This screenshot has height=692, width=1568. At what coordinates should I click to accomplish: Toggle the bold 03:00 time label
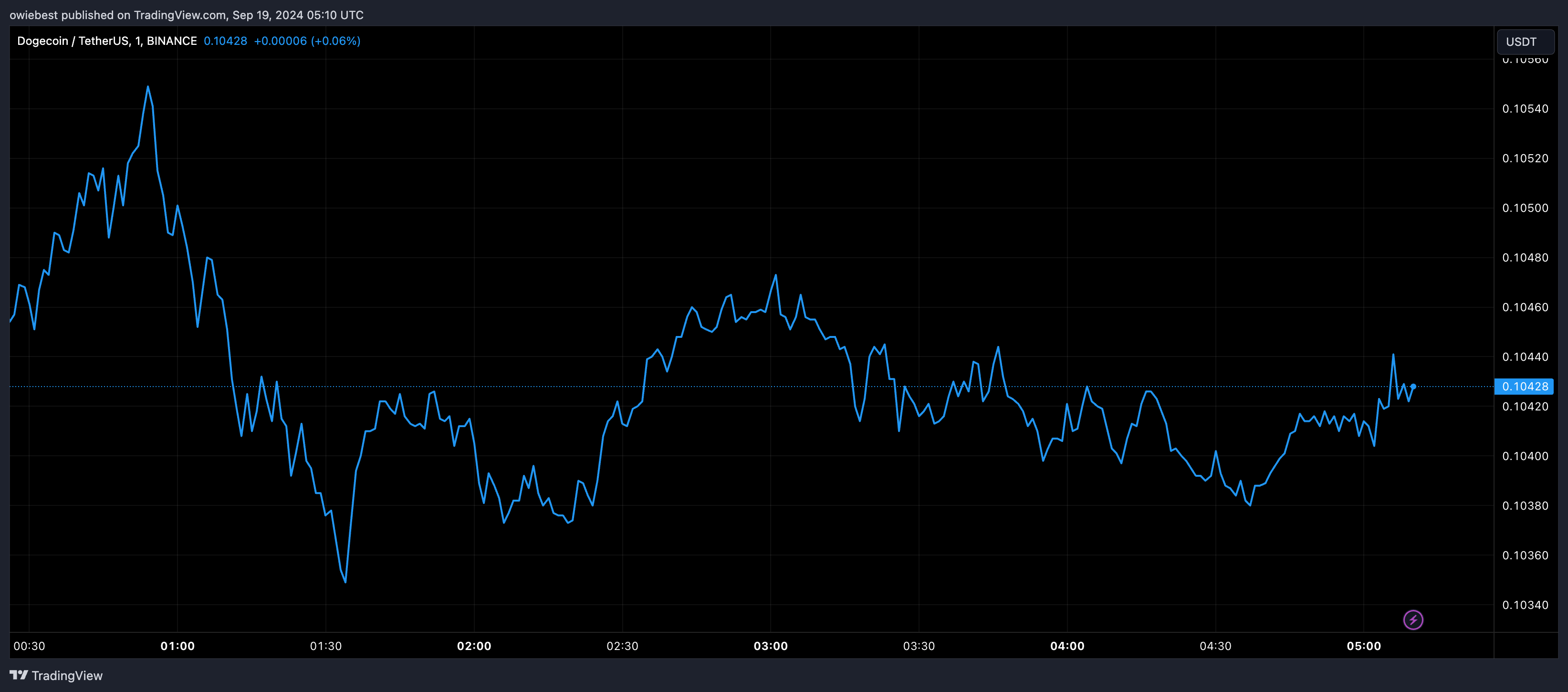[x=772, y=646]
